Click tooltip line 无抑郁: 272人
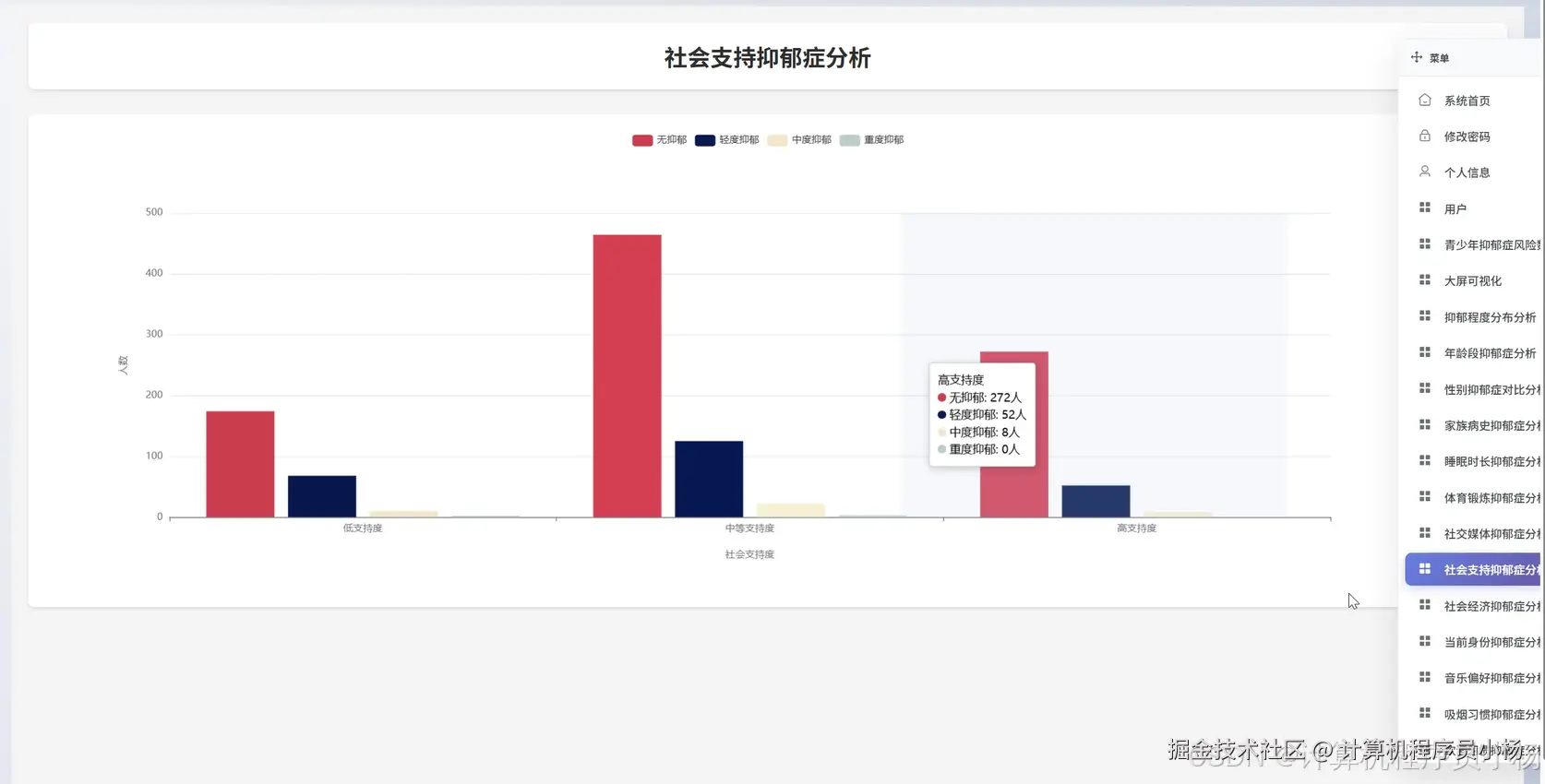1545x784 pixels. click(x=979, y=398)
